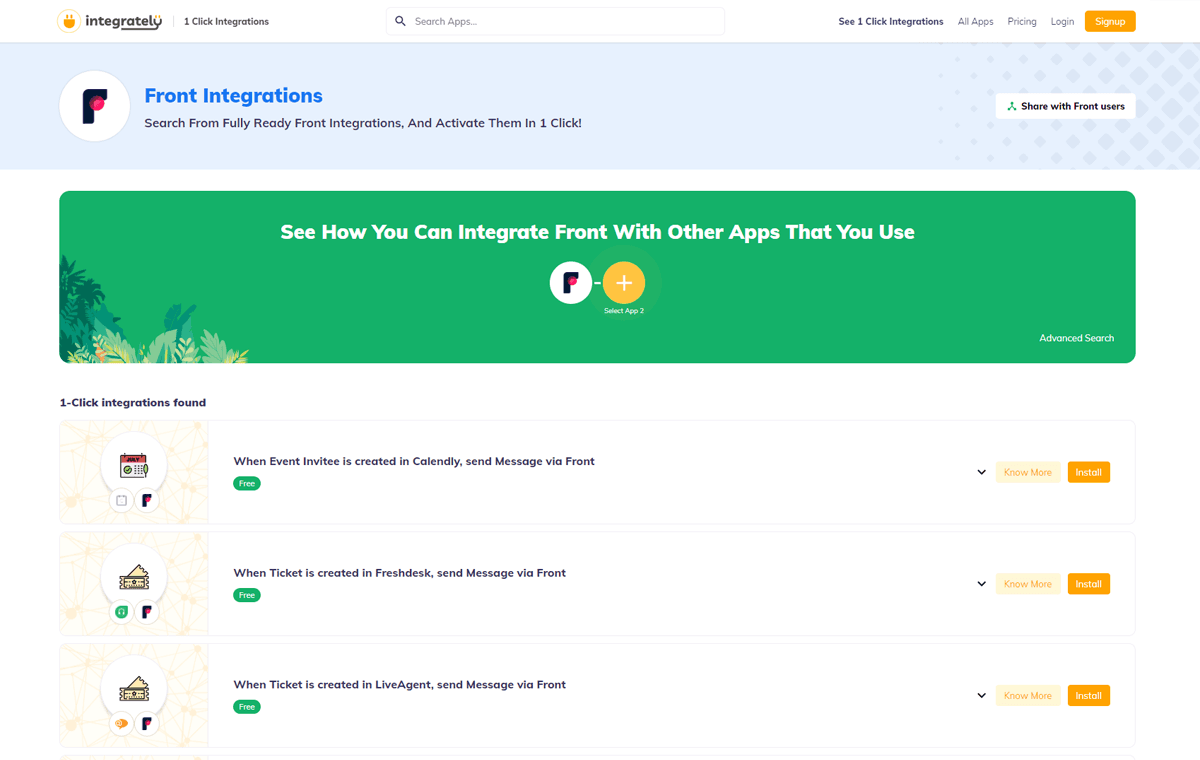The height and width of the screenshot is (760, 1200).
Task: Open See 1 Click Integrations menu item
Action: tap(891, 21)
